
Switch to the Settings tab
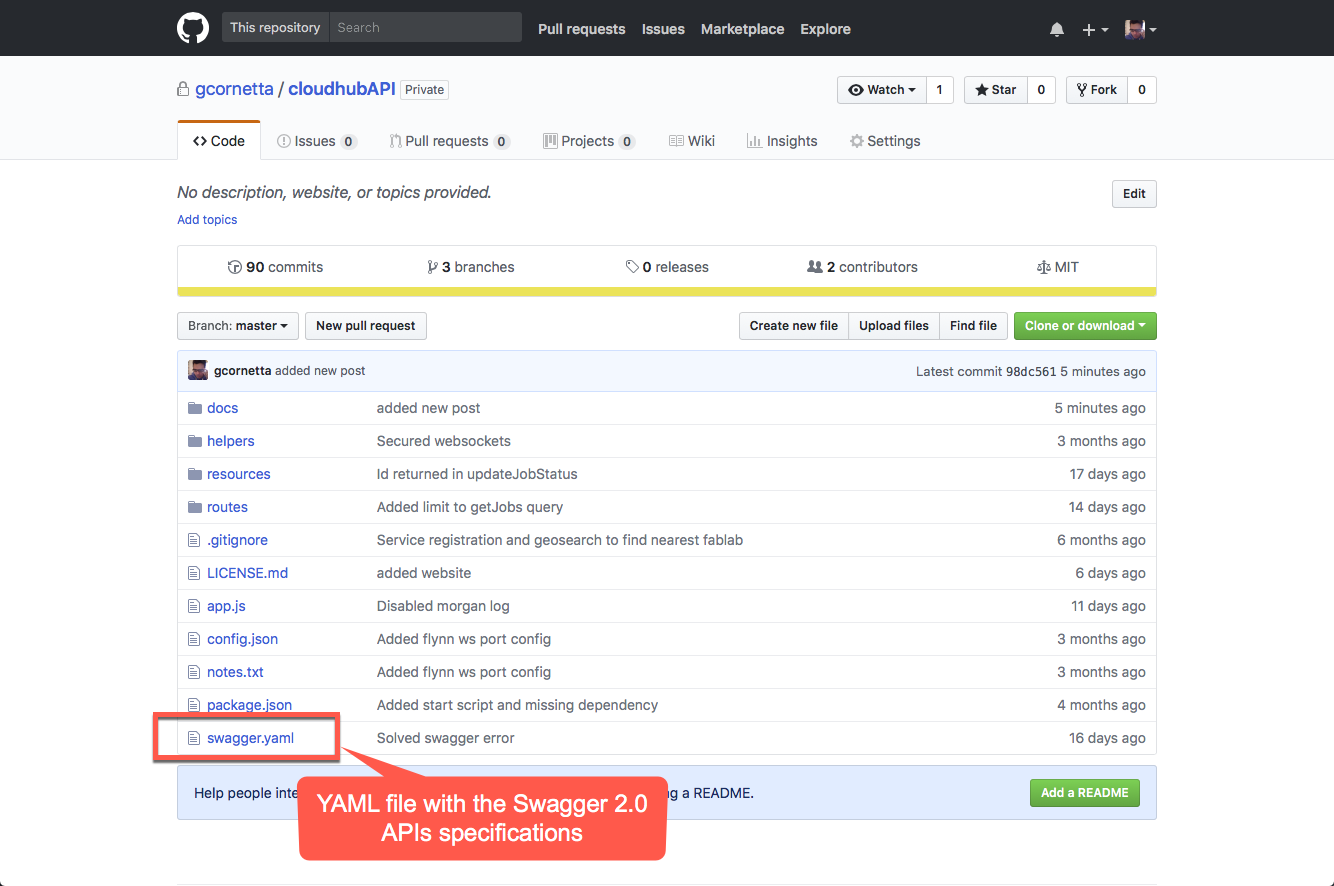coord(885,141)
